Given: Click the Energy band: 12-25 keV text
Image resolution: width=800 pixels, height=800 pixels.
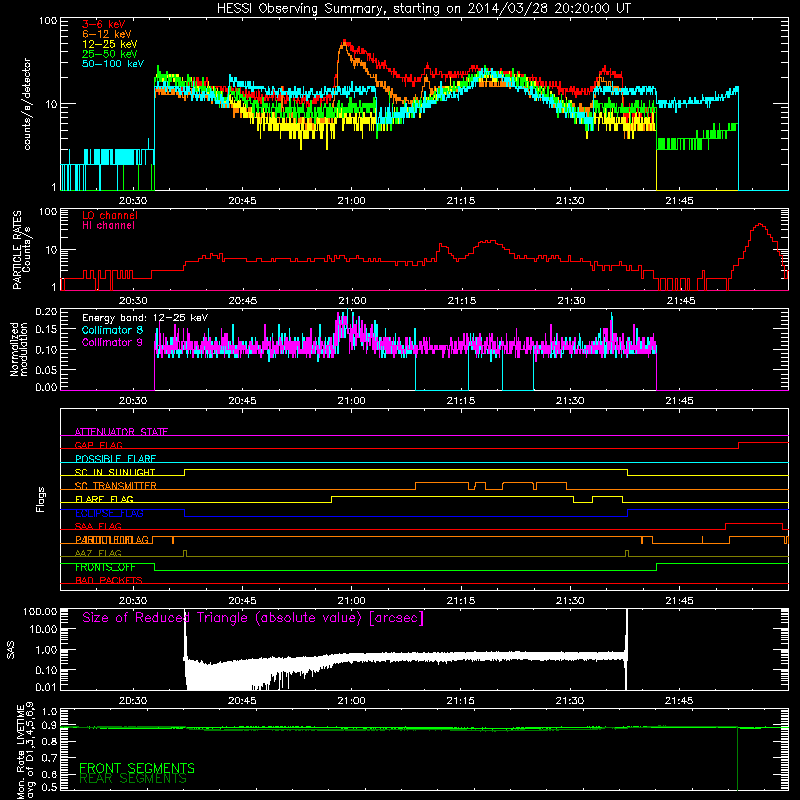Looking at the screenshot, I should [x=145, y=318].
